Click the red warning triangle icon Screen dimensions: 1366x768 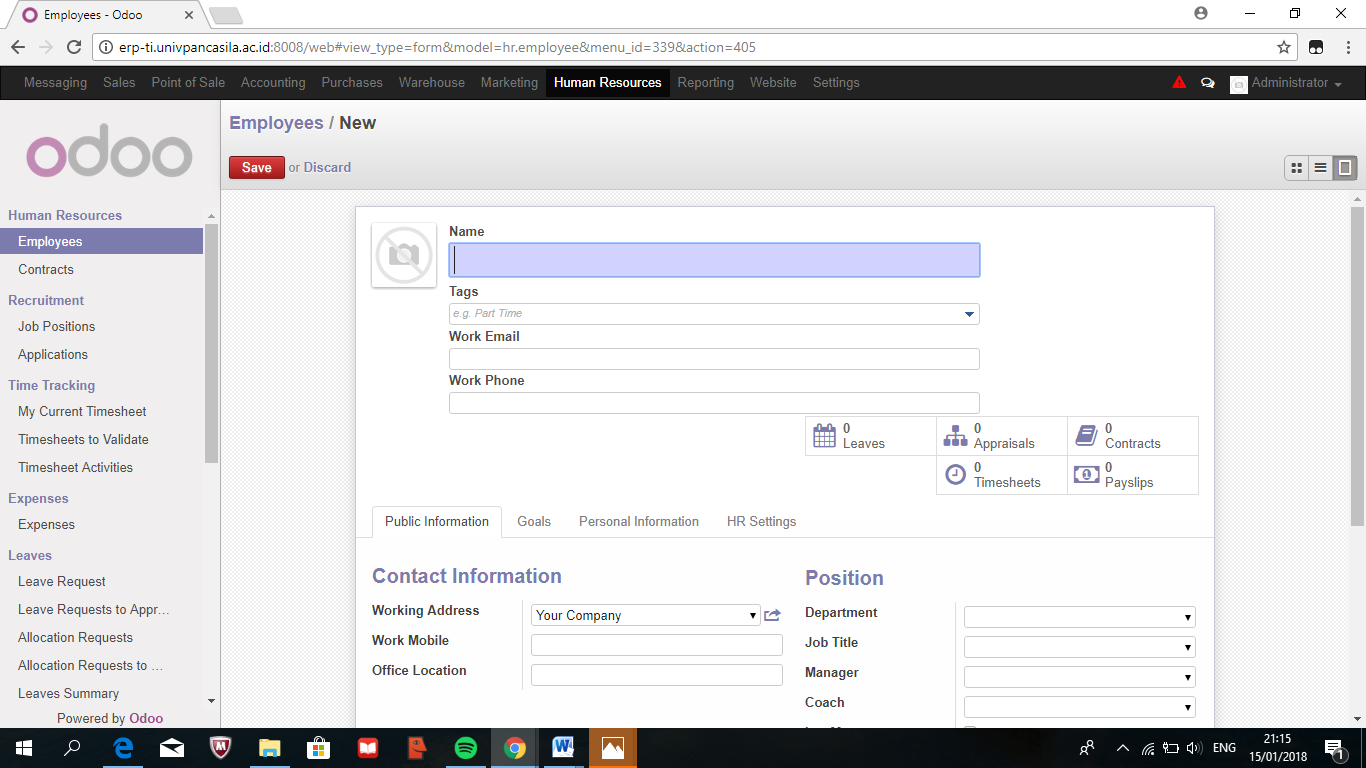(x=1179, y=83)
